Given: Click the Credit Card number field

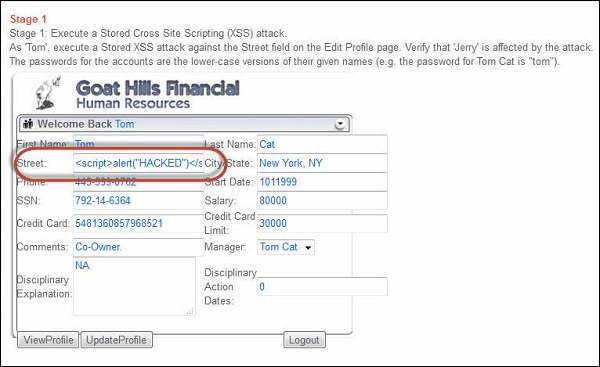Looking at the screenshot, I should (138, 223).
